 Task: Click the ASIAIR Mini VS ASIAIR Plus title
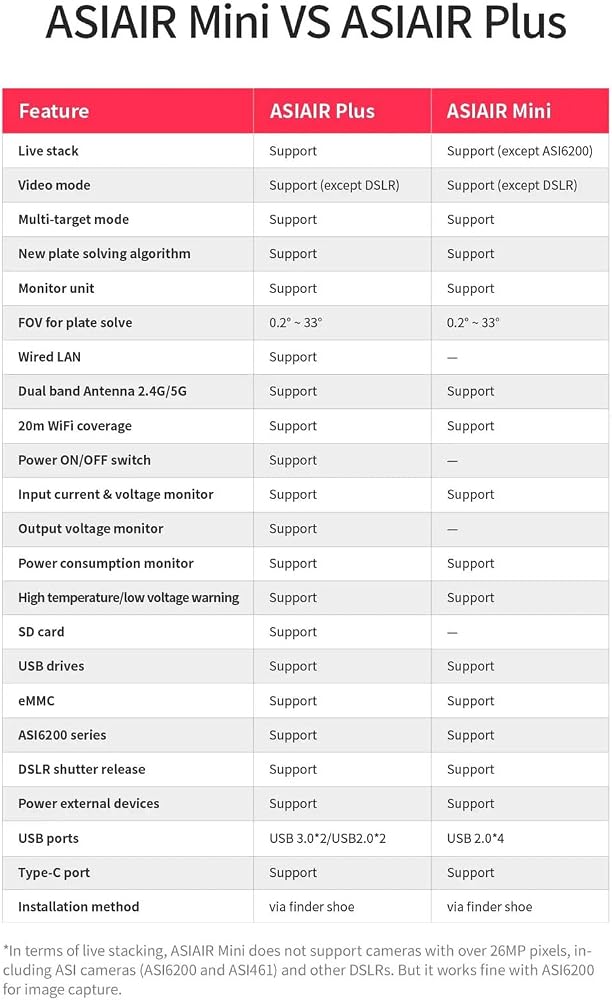(x=306, y=23)
